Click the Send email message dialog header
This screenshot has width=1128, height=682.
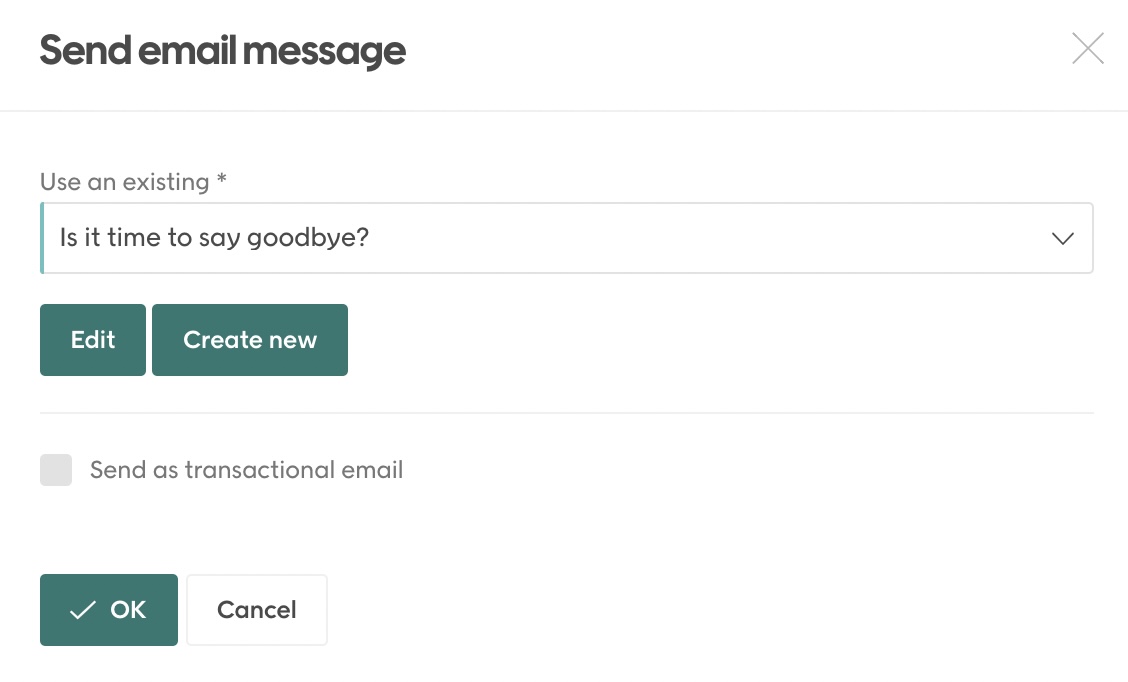click(x=222, y=50)
